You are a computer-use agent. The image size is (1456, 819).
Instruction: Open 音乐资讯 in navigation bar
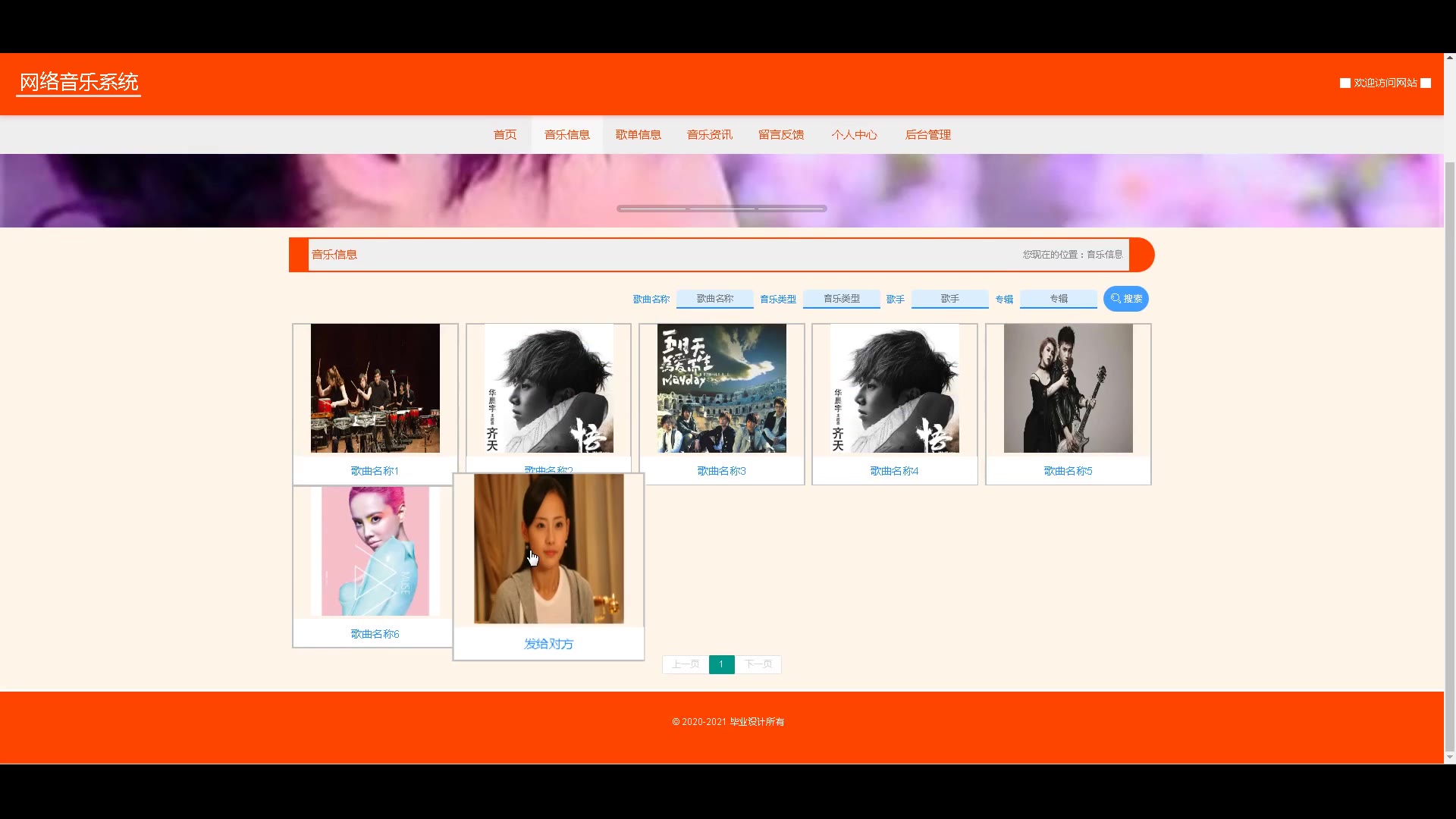pos(709,135)
